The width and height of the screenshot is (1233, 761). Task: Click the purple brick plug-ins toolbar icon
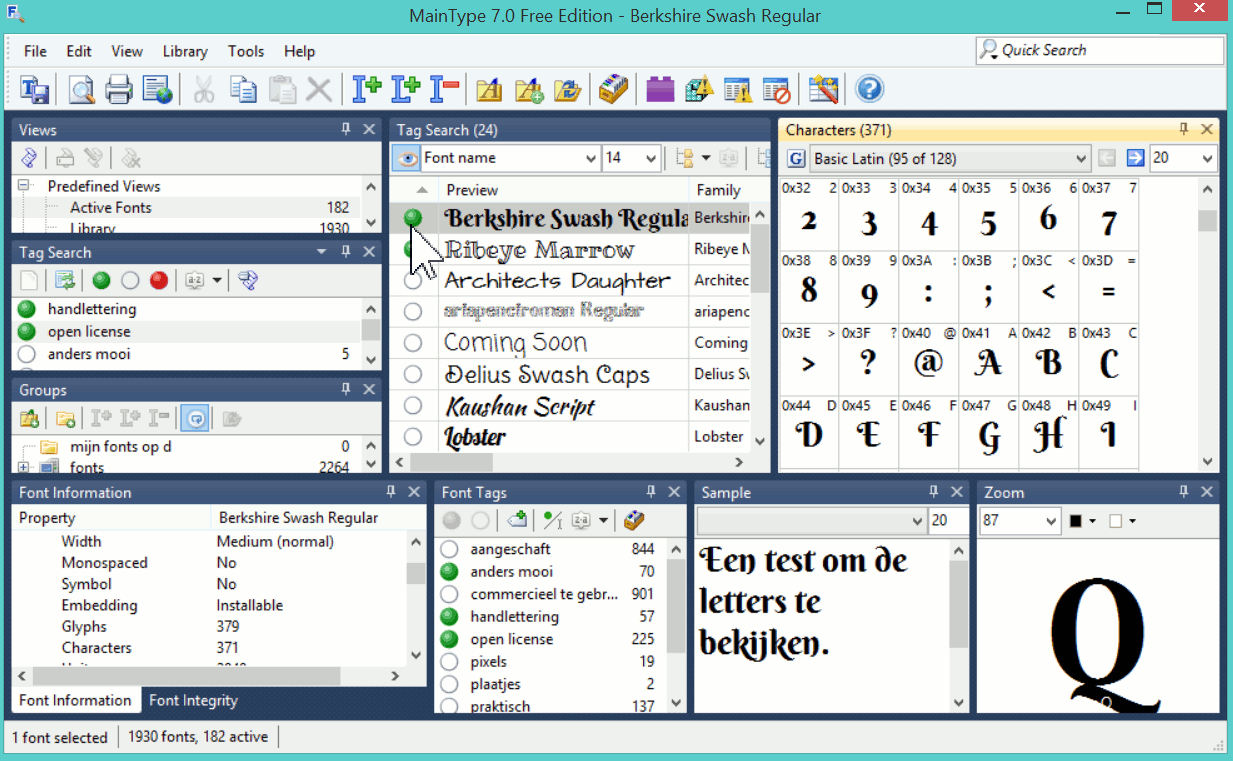660,90
